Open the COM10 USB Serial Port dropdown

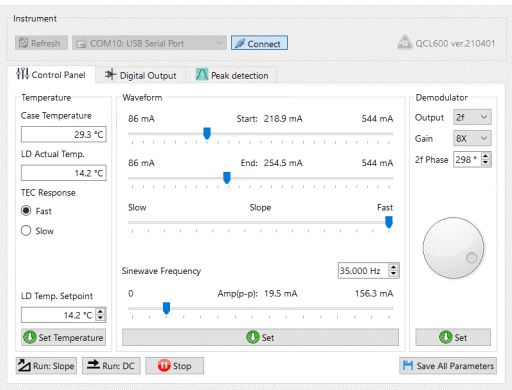149,43
